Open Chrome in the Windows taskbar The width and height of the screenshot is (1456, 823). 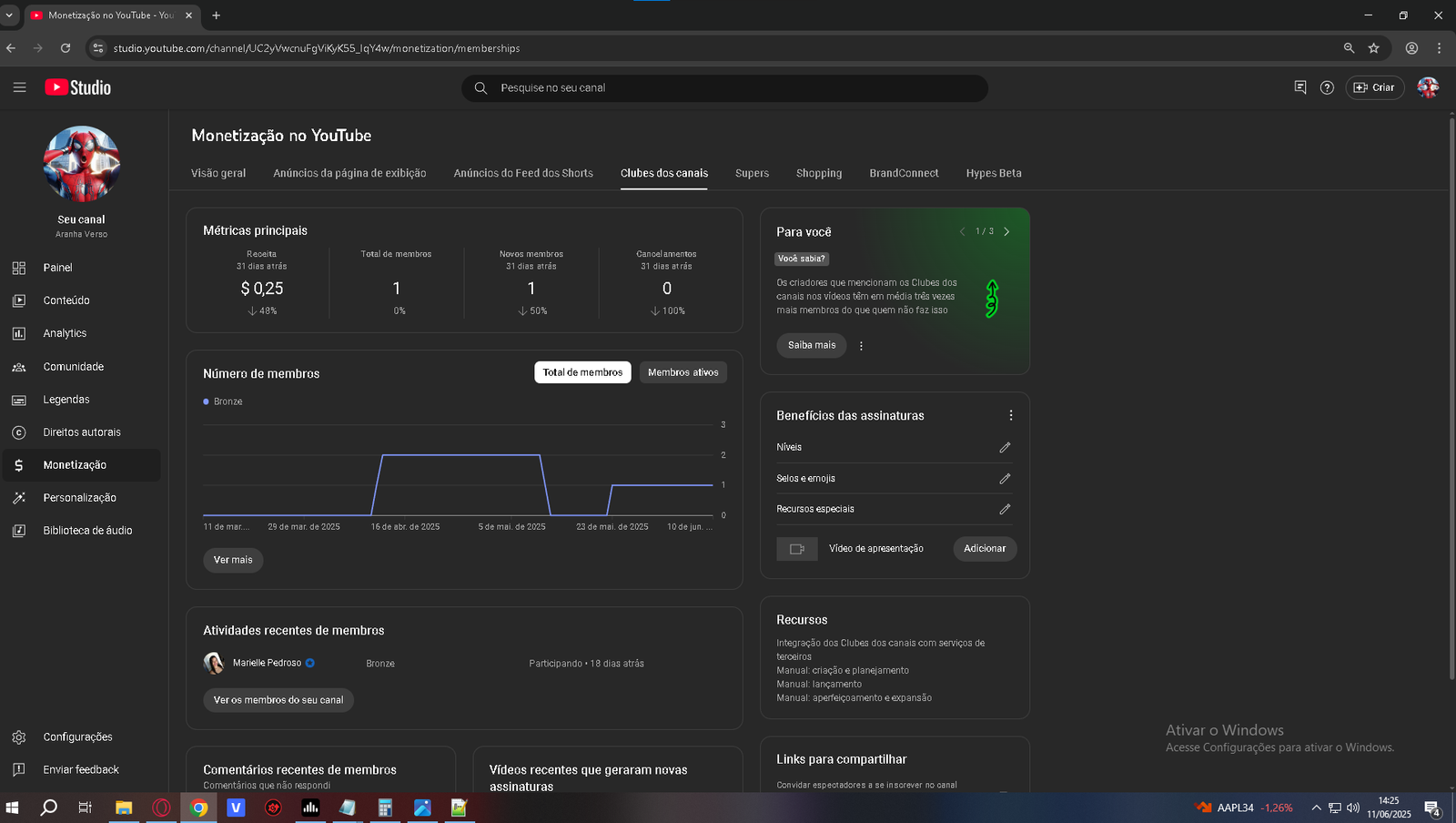pos(198,808)
